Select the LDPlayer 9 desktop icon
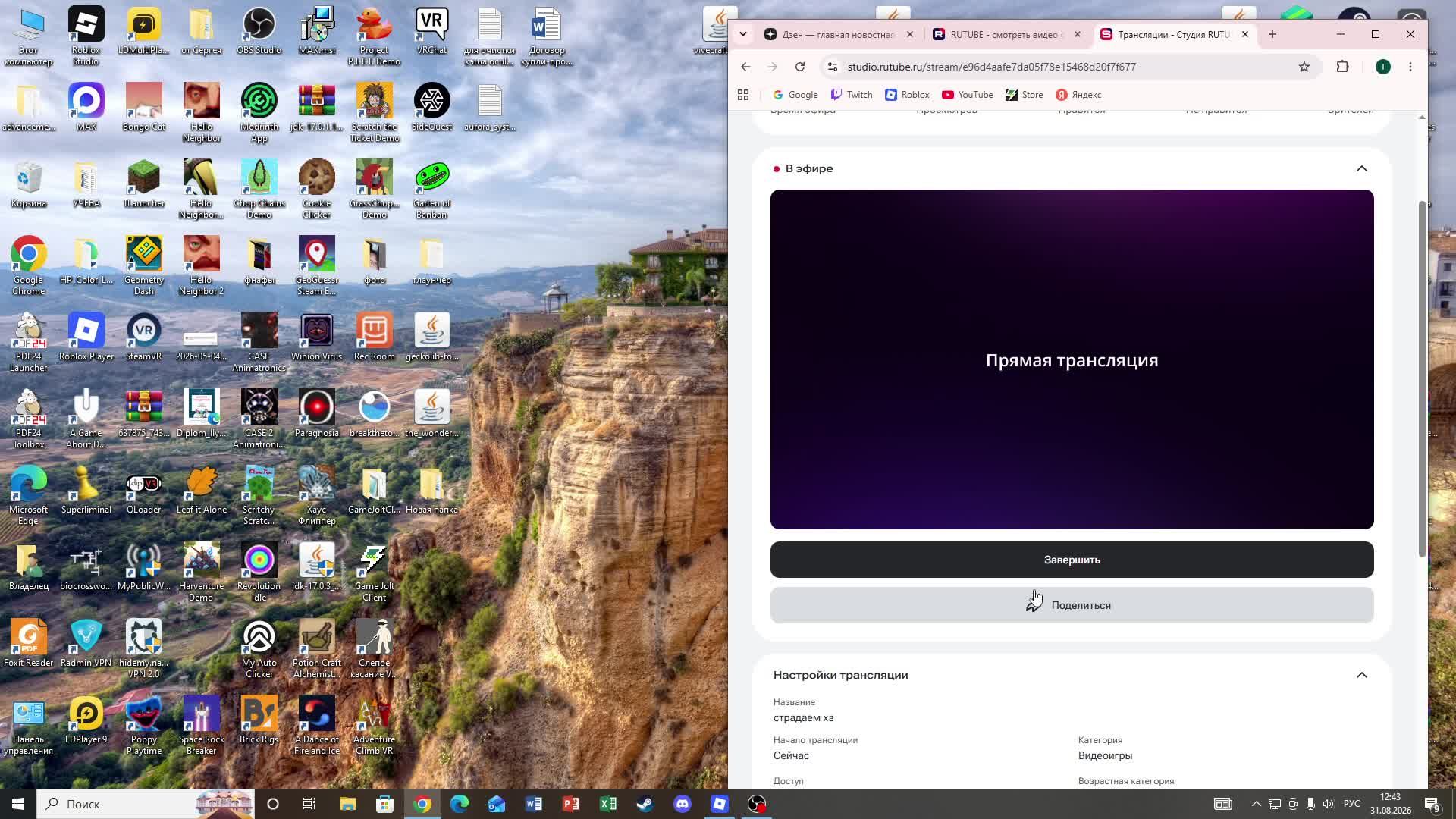Image resolution: width=1456 pixels, height=819 pixels. point(86,720)
